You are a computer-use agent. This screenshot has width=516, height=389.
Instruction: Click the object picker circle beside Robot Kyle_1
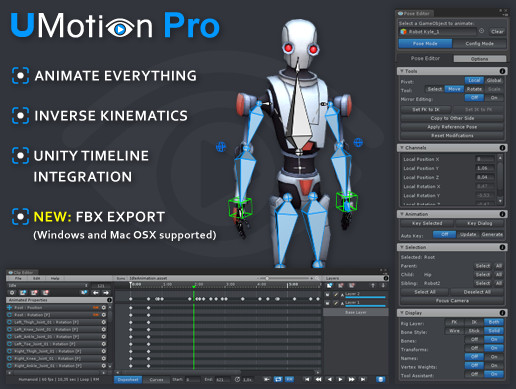[482, 31]
